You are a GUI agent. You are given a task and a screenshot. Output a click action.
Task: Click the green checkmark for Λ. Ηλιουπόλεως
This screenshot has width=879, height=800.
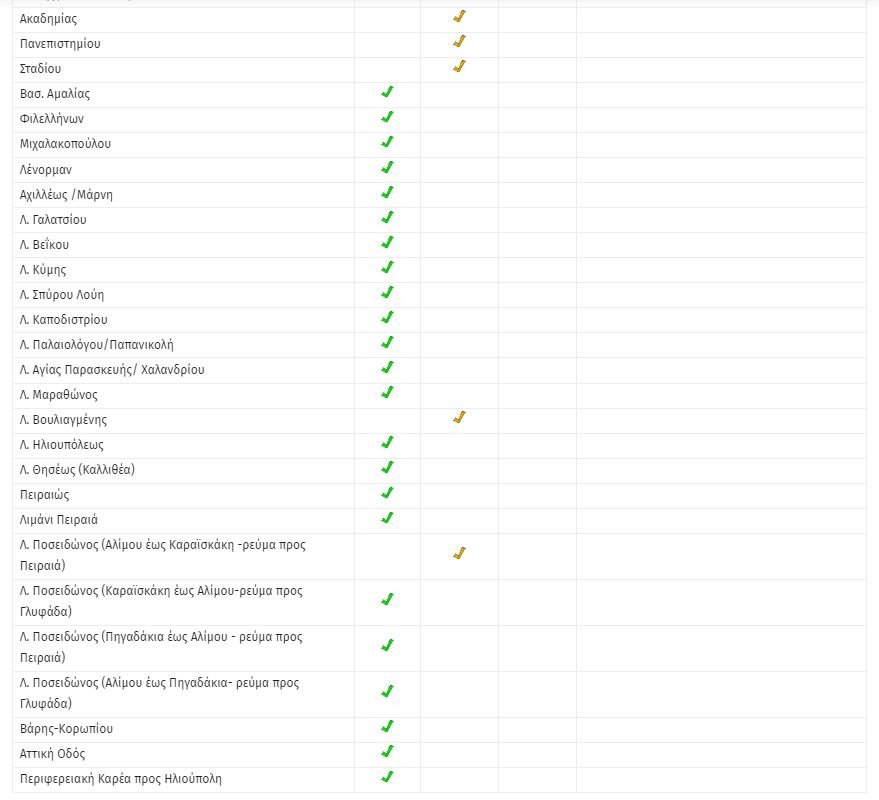click(387, 443)
